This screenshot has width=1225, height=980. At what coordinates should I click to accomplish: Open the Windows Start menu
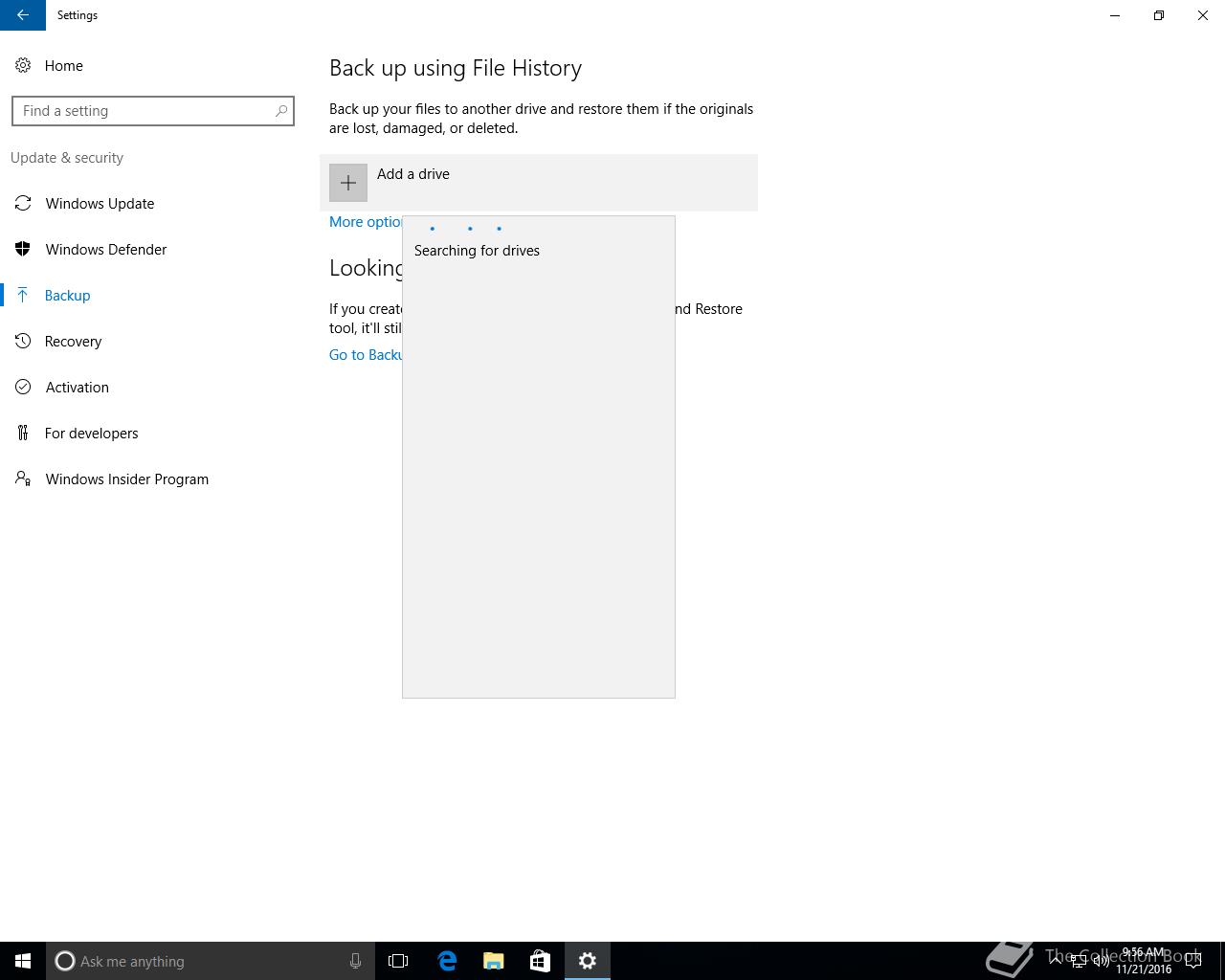point(23,961)
